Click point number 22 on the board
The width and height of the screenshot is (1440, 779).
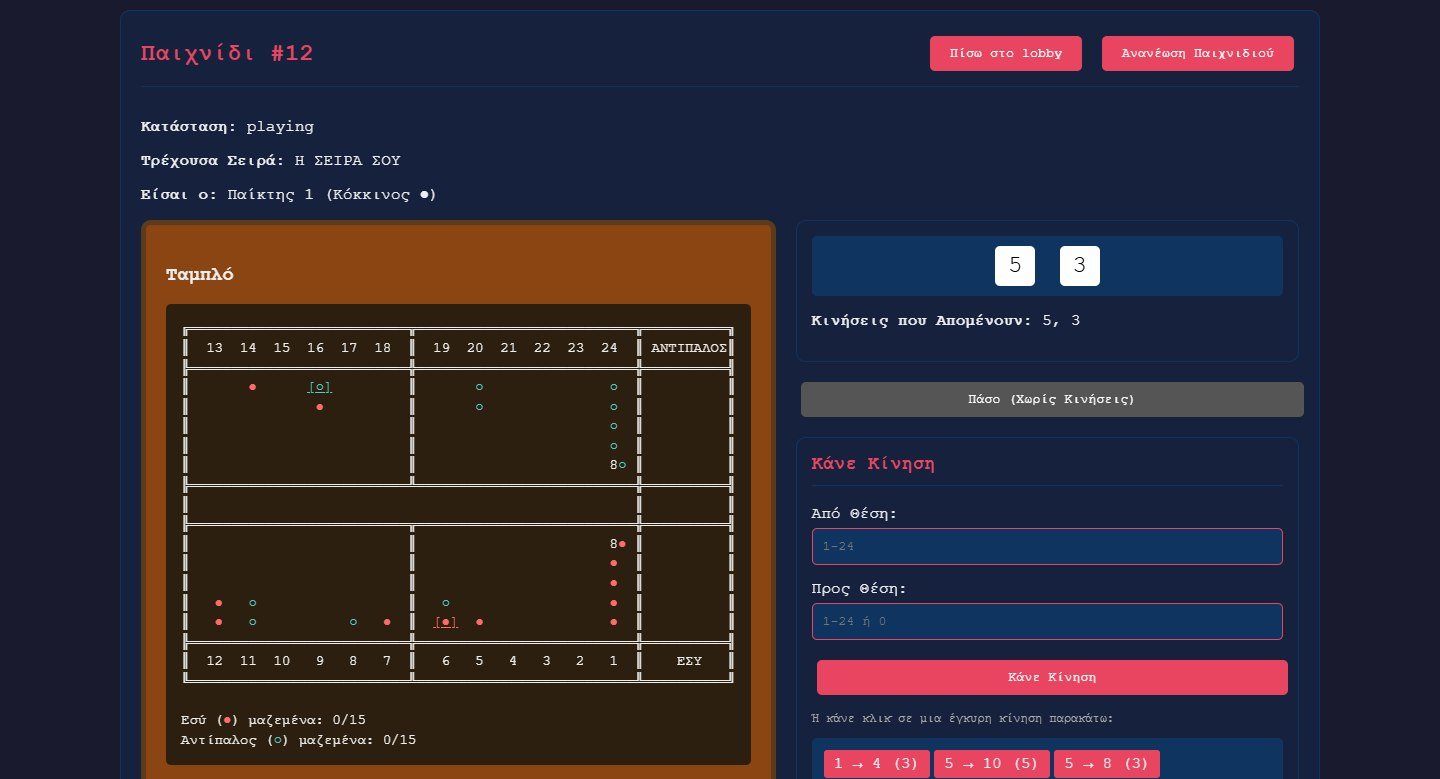pyautogui.click(x=543, y=348)
